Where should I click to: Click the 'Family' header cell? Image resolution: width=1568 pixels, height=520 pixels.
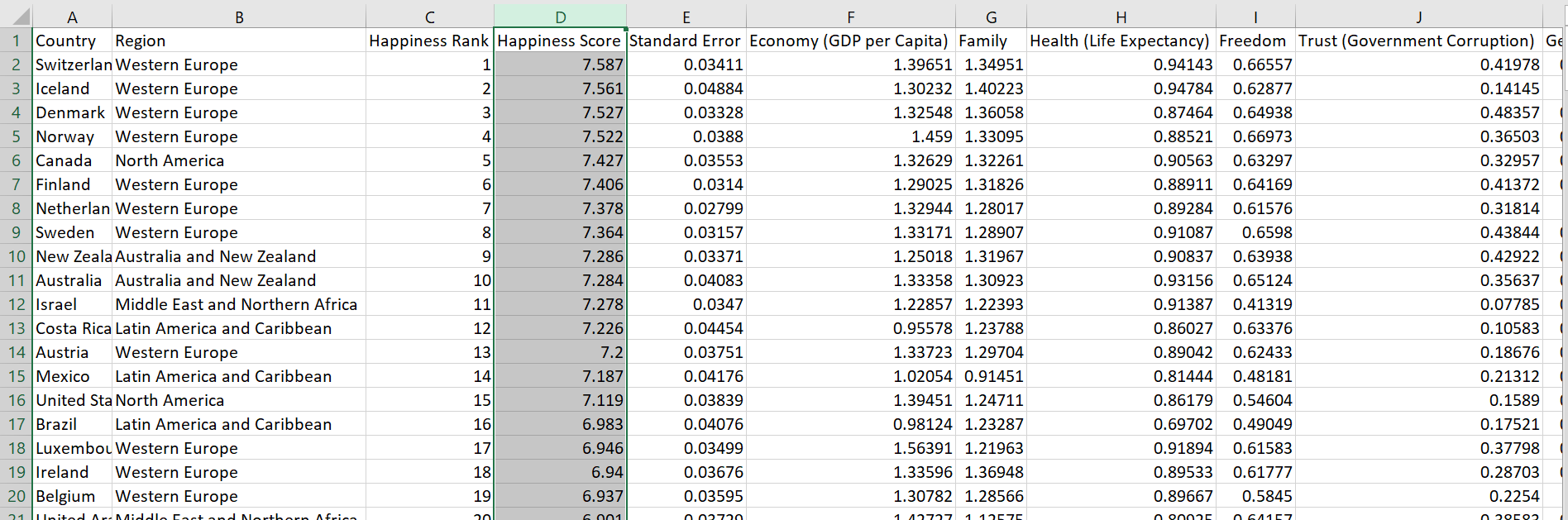[x=991, y=41]
